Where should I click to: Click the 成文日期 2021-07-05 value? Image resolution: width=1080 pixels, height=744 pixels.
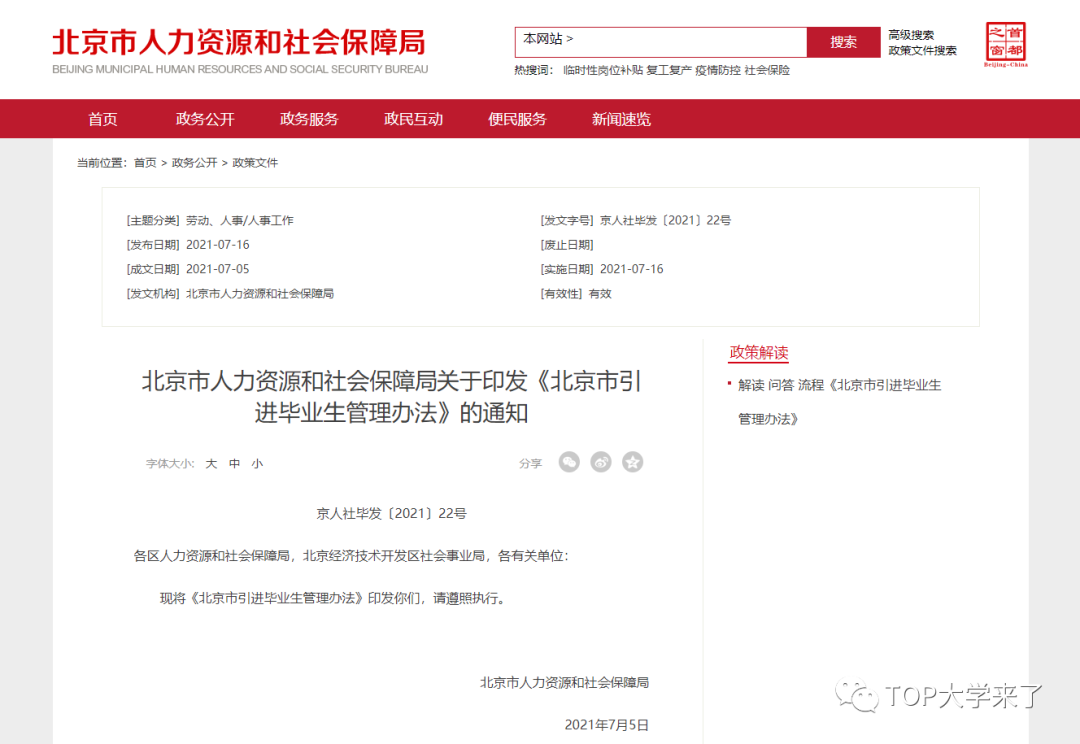point(218,269)
